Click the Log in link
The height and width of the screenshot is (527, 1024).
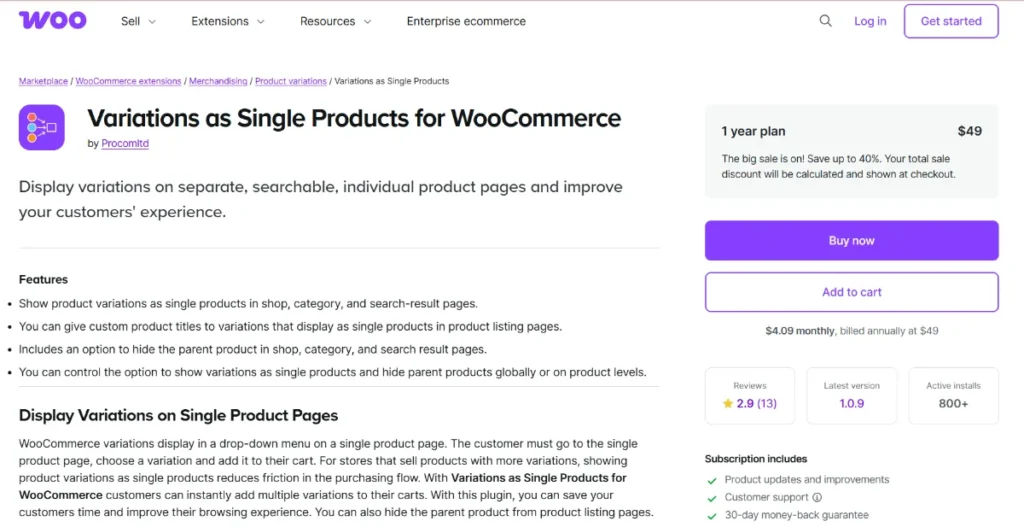pyautogui.click(x=870, y=21)
